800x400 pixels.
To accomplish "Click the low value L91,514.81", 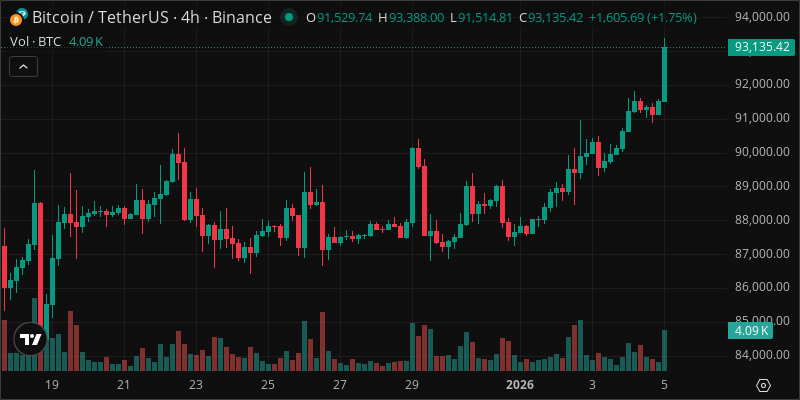I will pos(481,18).
